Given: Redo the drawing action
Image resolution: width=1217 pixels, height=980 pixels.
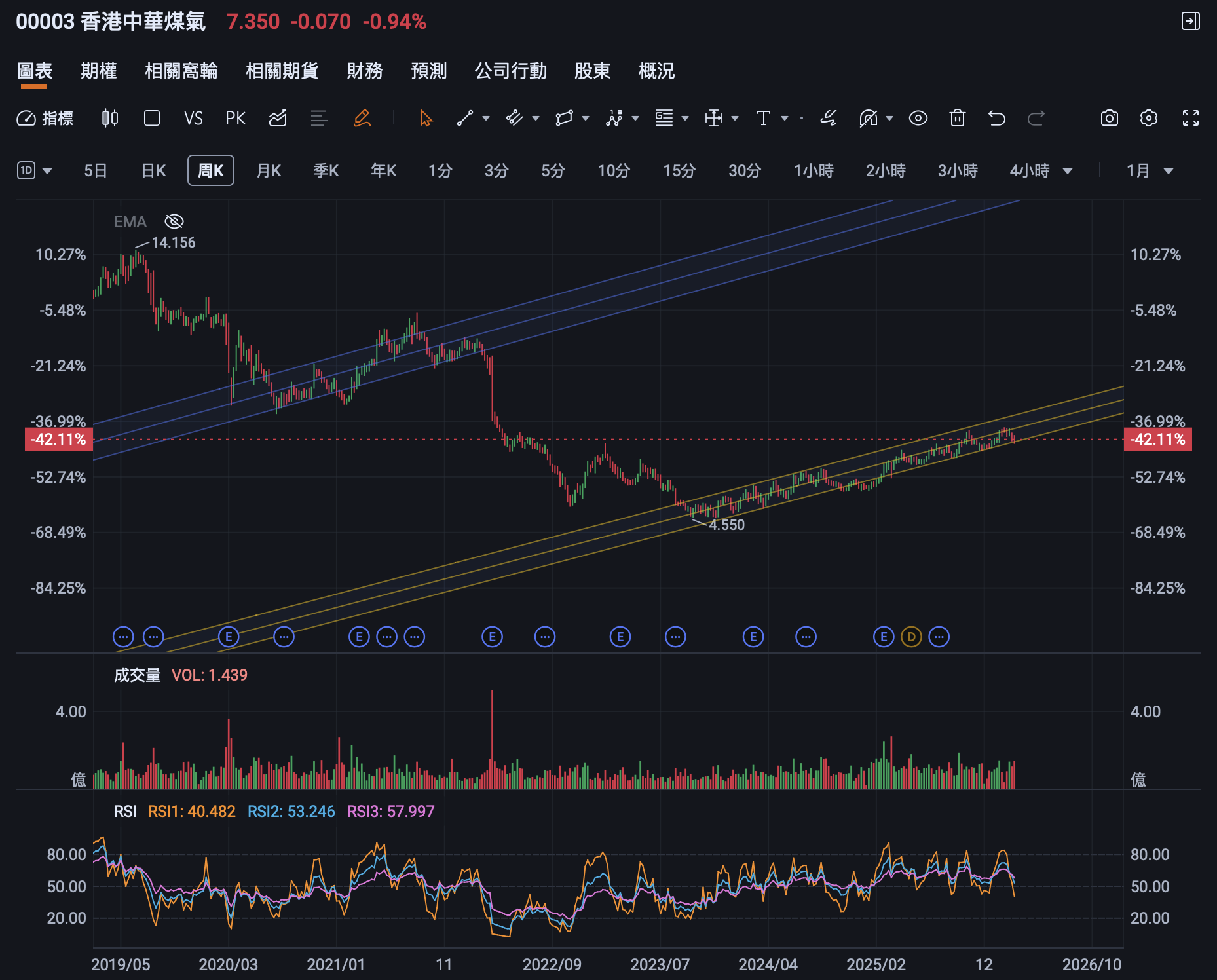Looking at the screenshot, I should (x=1036, y=118).
